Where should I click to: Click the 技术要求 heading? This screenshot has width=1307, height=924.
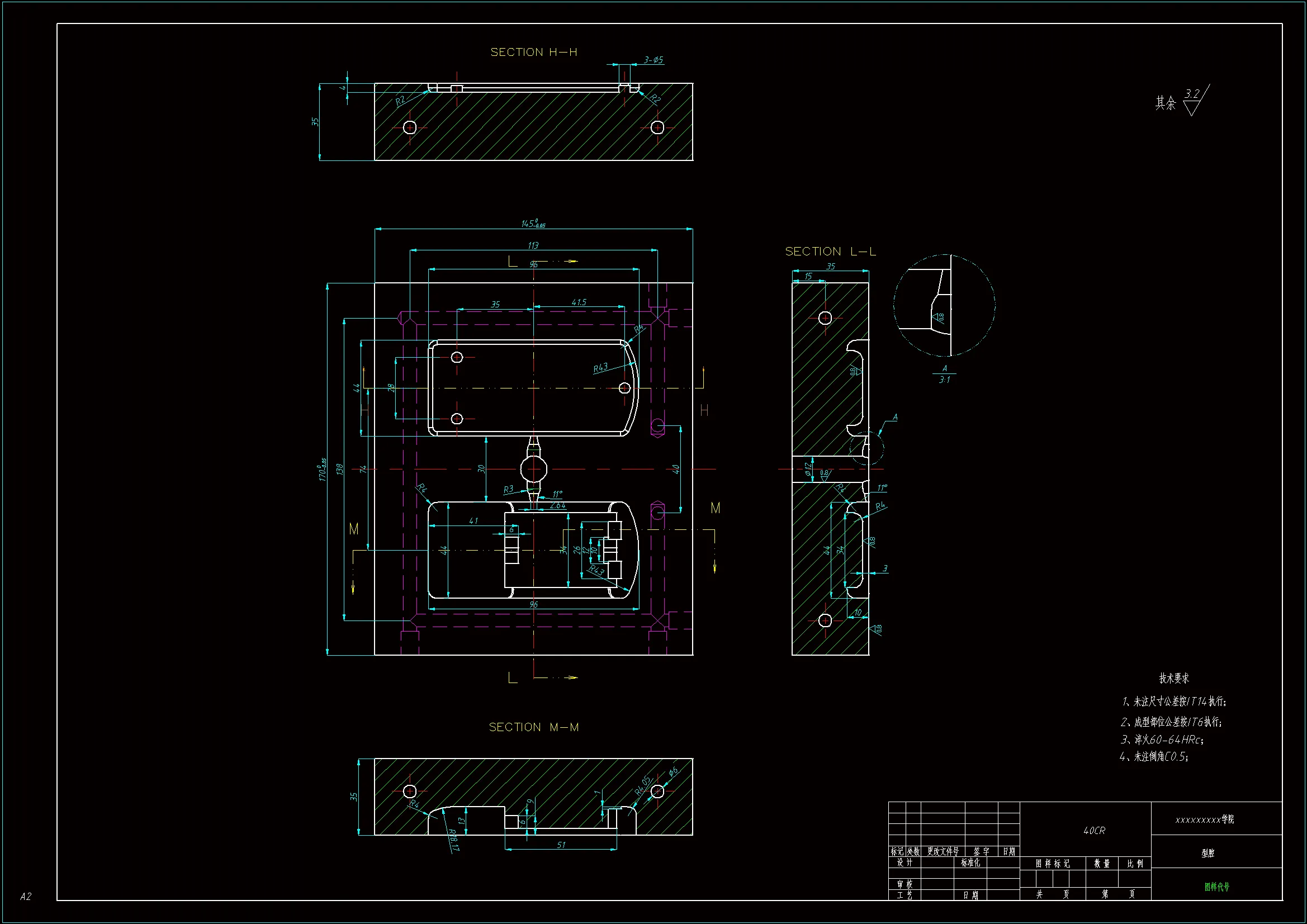click(x=1174, y=678)
